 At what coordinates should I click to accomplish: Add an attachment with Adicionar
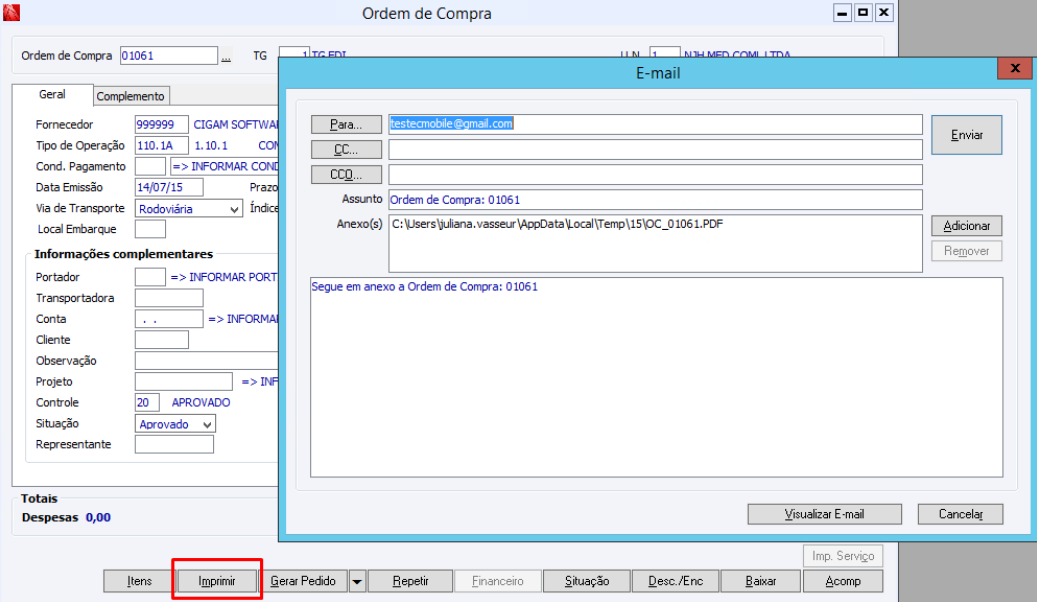click(966, 226)
